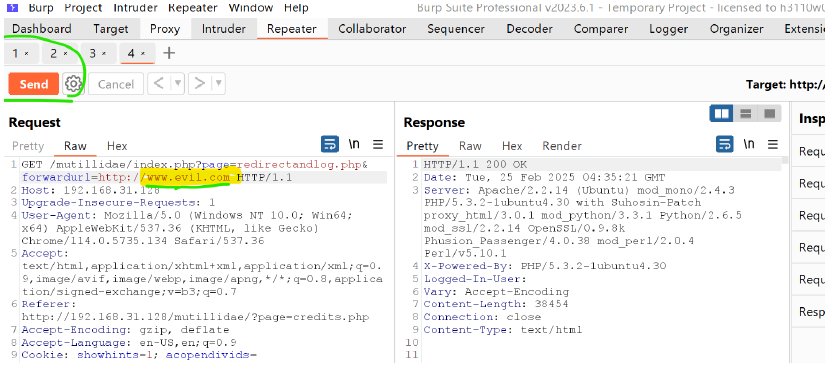The height and width of the screenshot is (367, 829).
Task: Click the forwardurl value www.evil.com
Action: [188, 178]
